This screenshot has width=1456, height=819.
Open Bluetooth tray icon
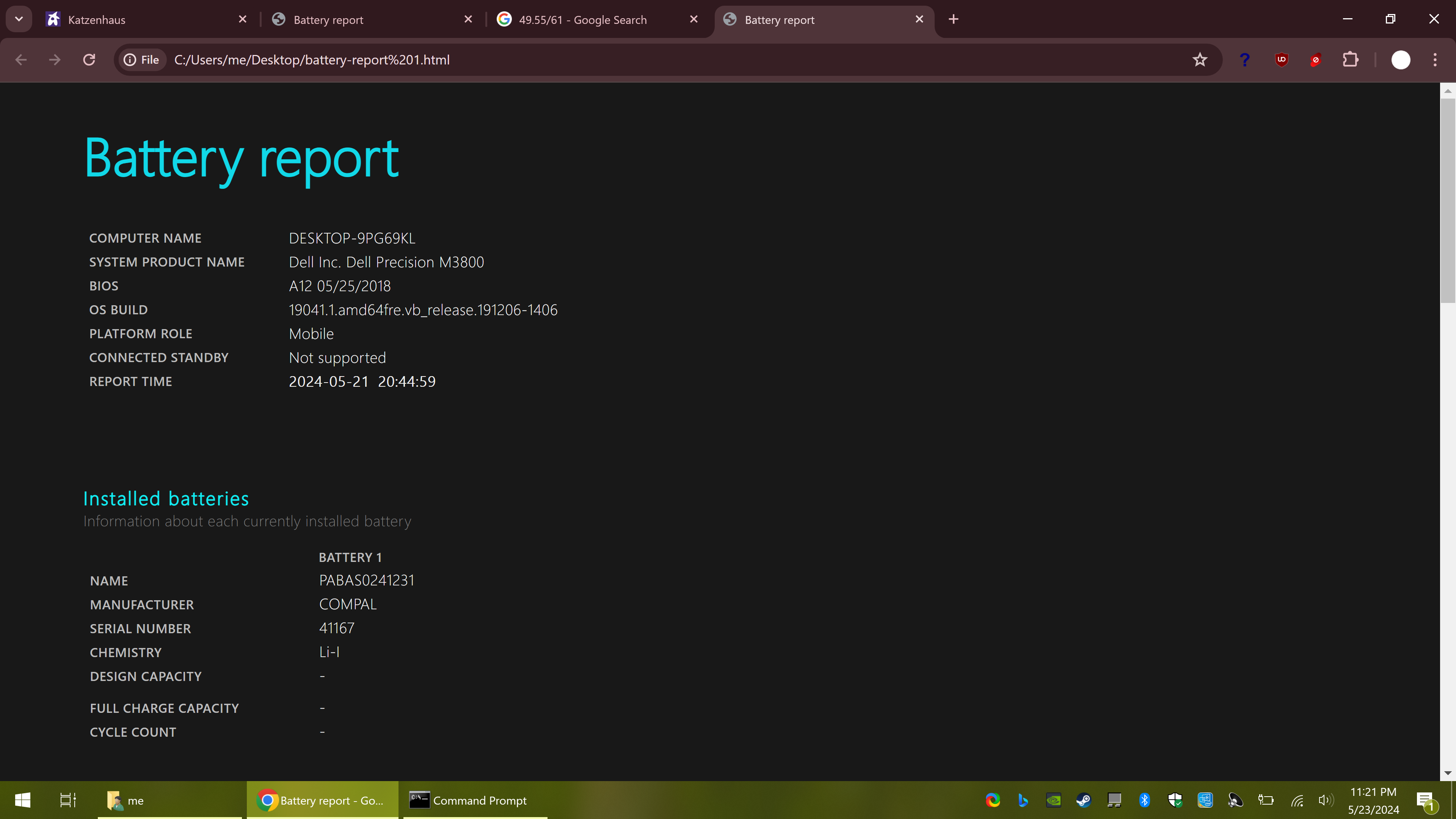point(1145,800)
